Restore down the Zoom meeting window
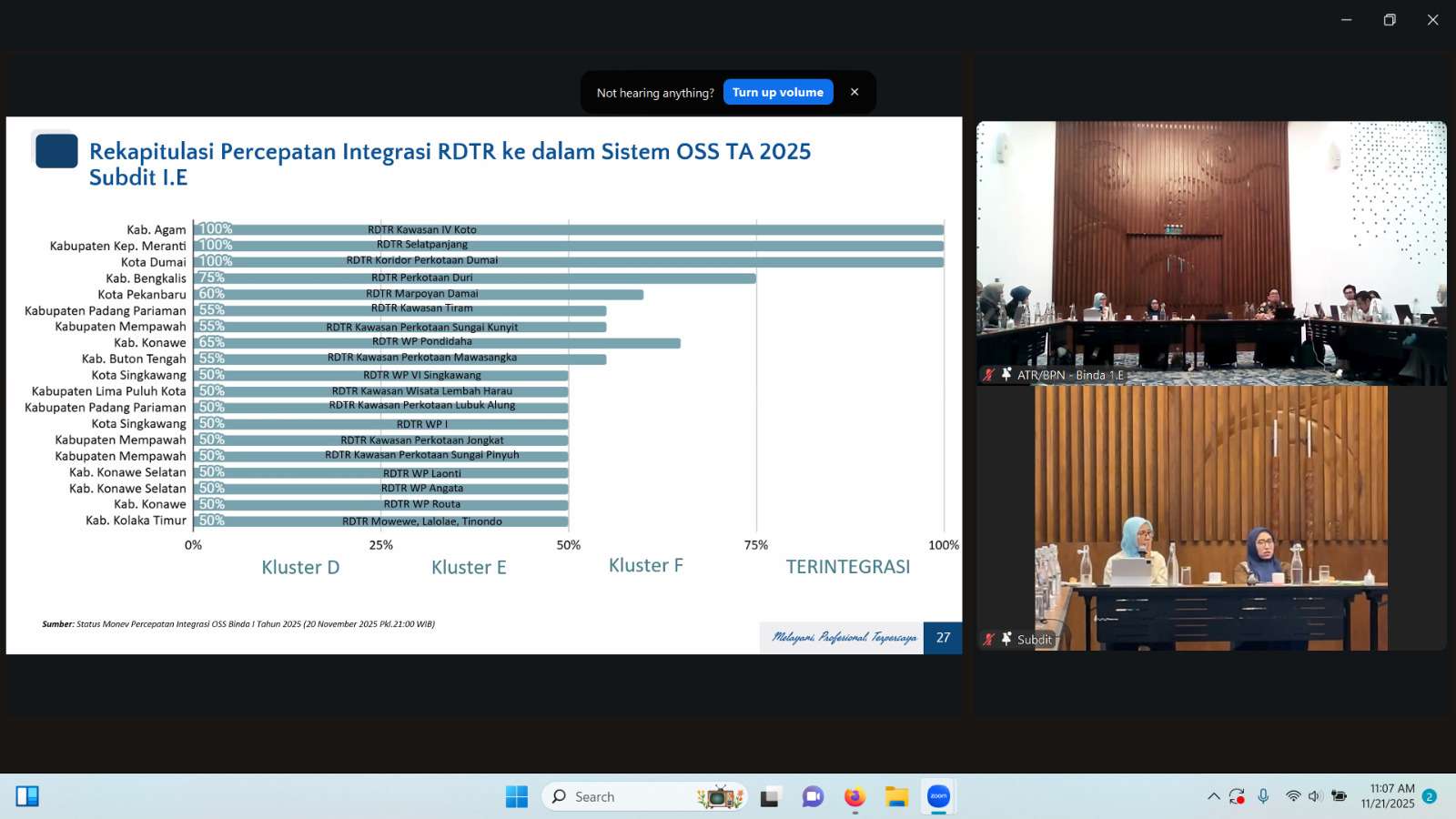1456x819 pixels. click(1390, 20)
